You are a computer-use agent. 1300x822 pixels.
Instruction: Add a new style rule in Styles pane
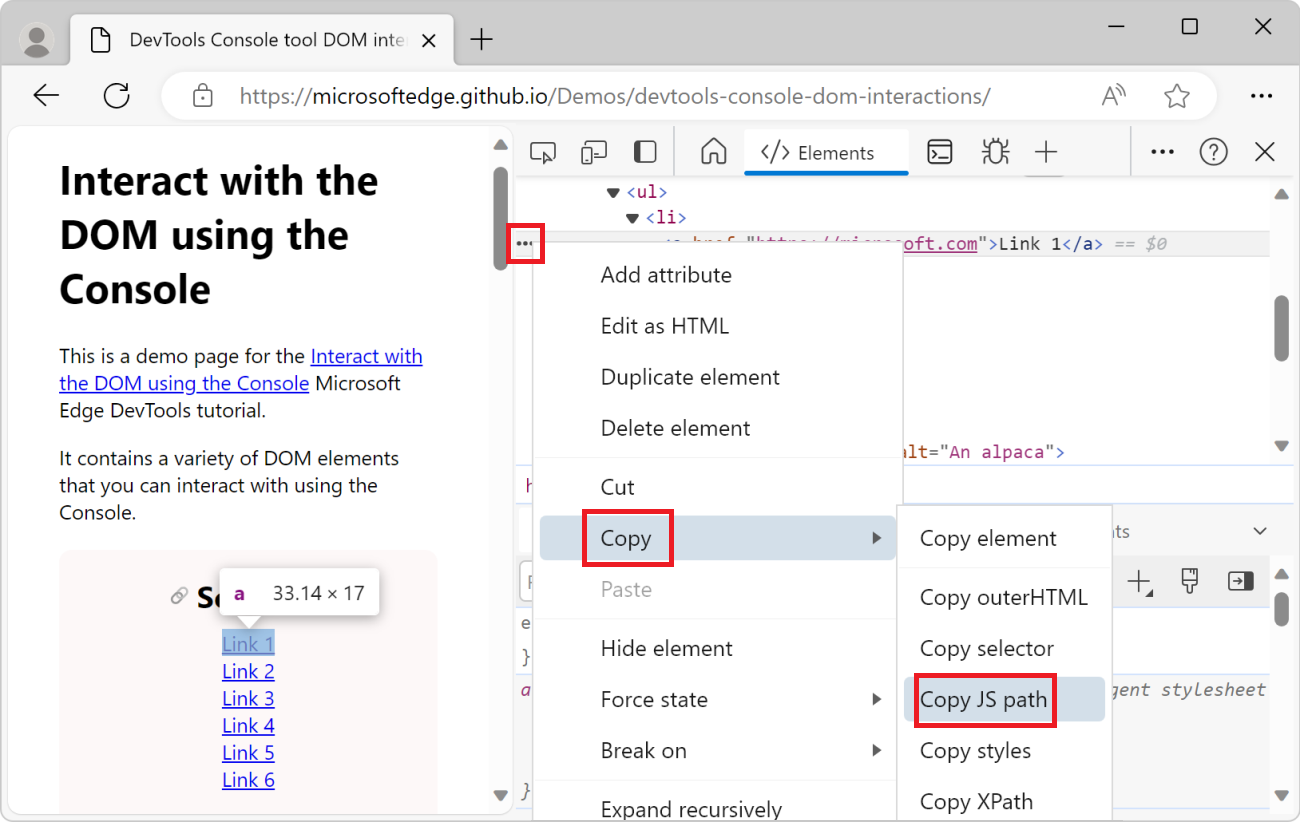(1140, 581)
